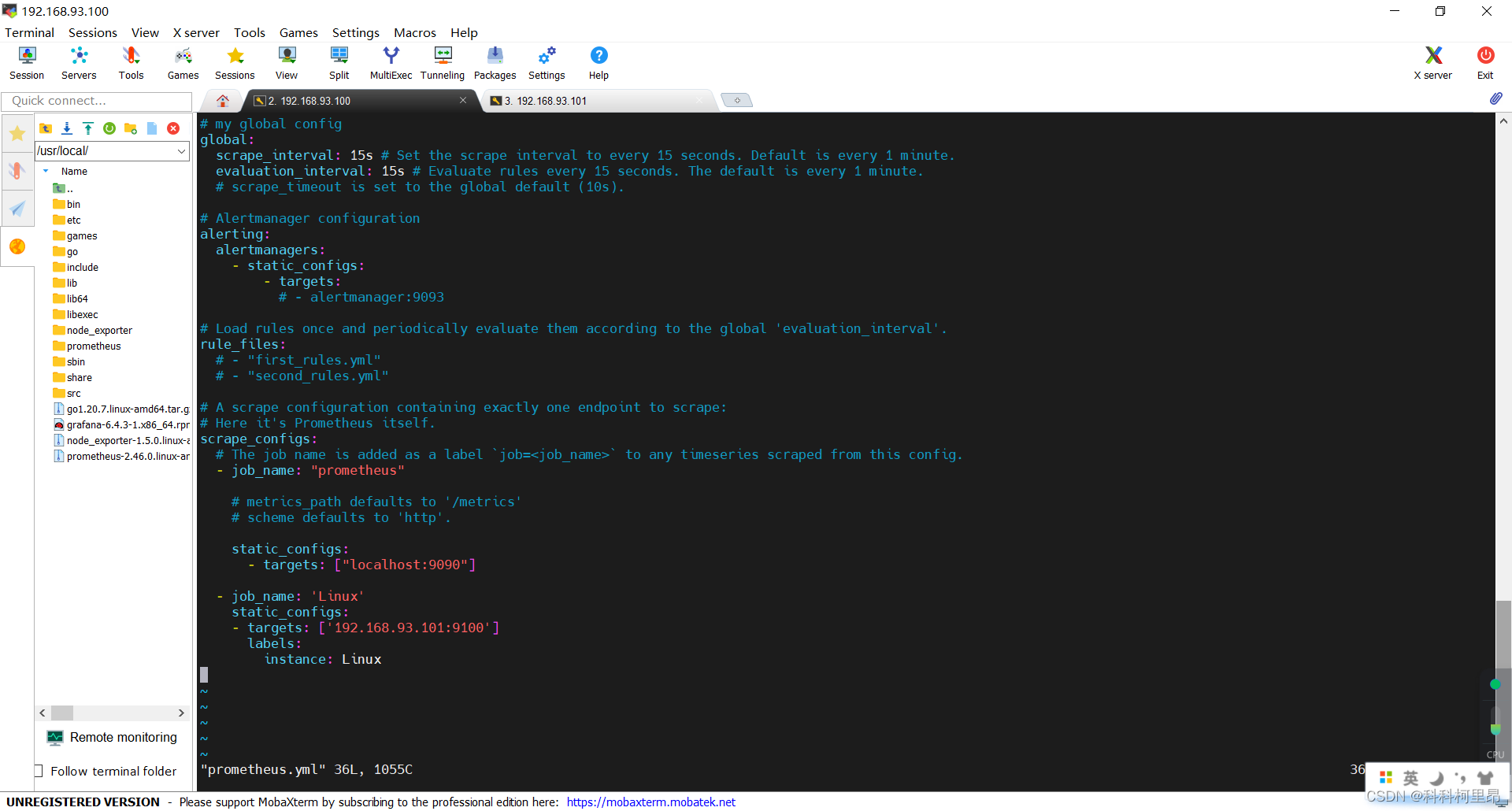Select the node_exporter-1.5.0 archive file

121,440
